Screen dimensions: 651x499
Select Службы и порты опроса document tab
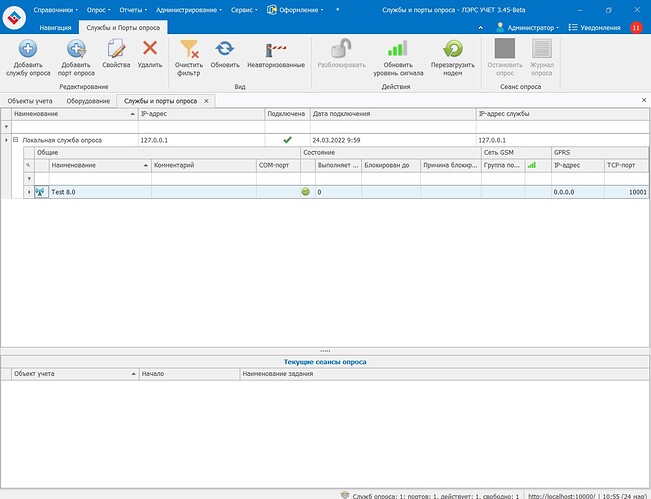(160, 101)
